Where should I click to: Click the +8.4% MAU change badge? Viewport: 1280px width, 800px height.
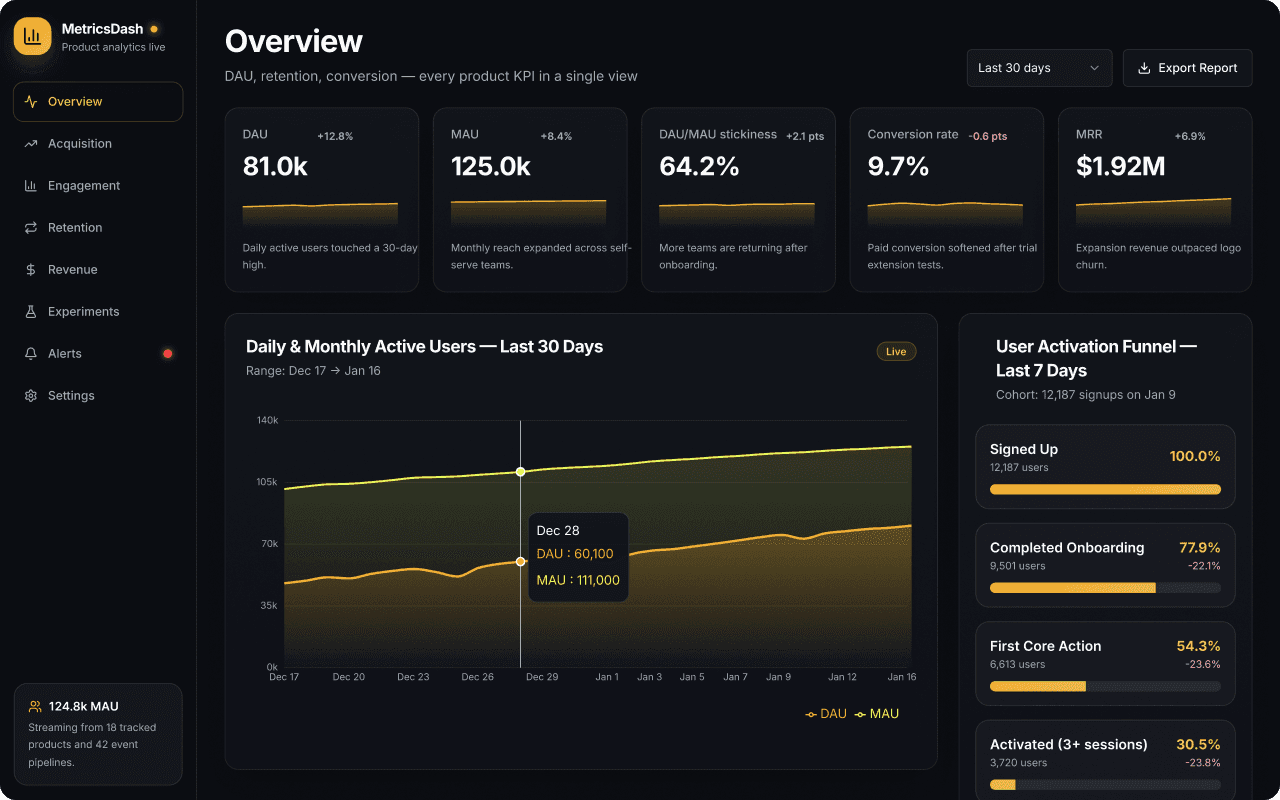pos(556,136)
